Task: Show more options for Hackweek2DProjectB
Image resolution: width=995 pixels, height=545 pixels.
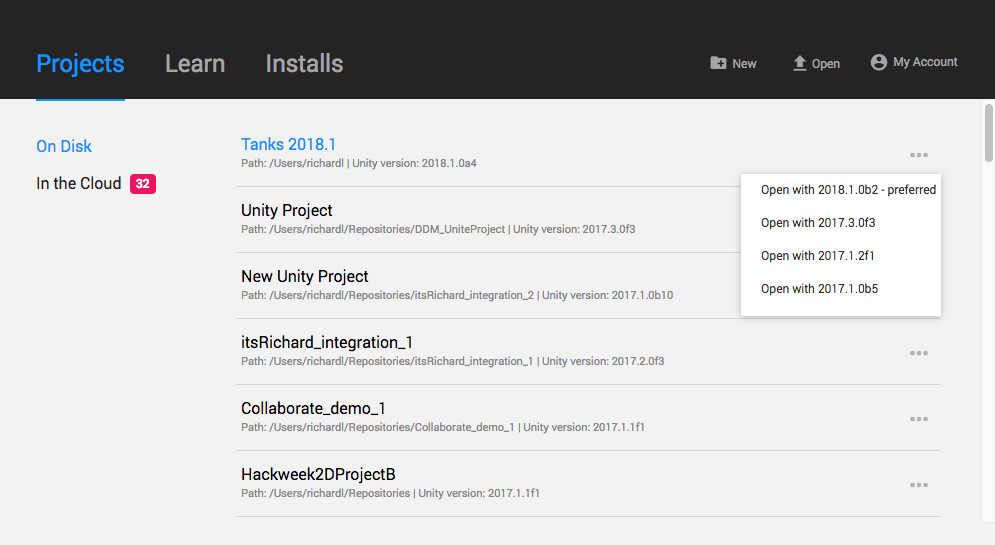Action: tap(919, 485)
